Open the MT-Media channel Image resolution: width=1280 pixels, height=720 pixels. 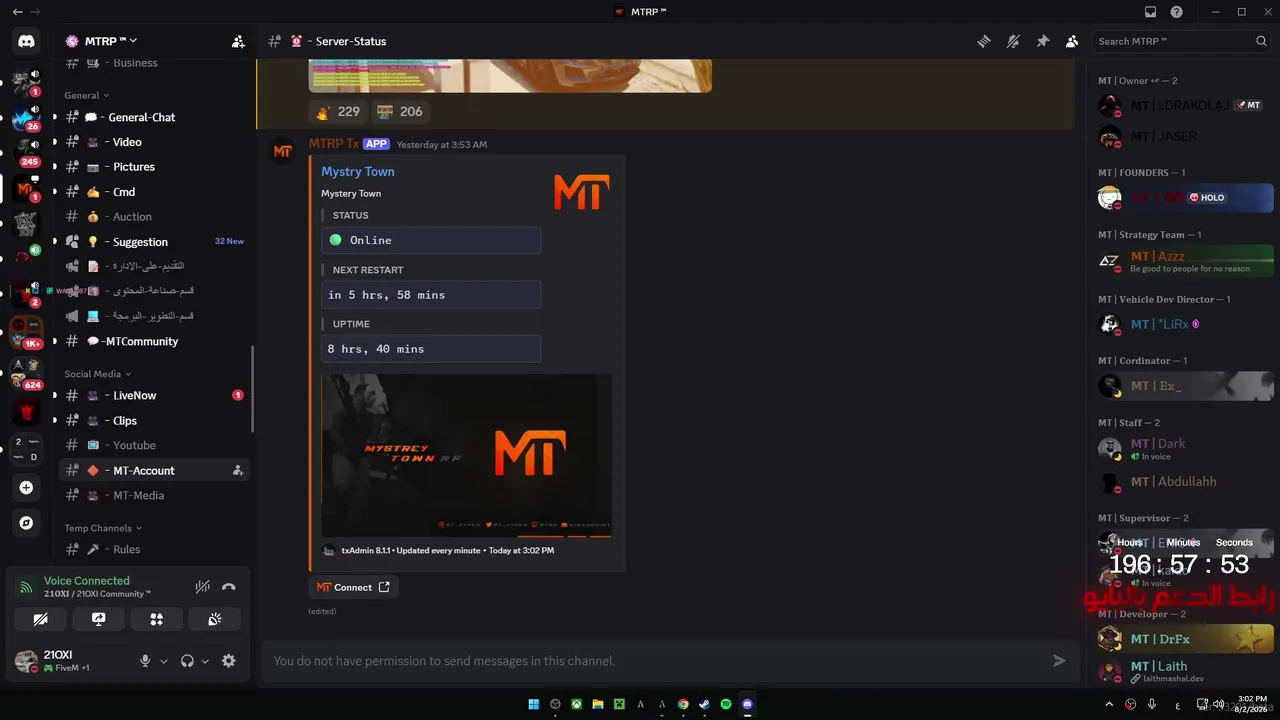154,495
